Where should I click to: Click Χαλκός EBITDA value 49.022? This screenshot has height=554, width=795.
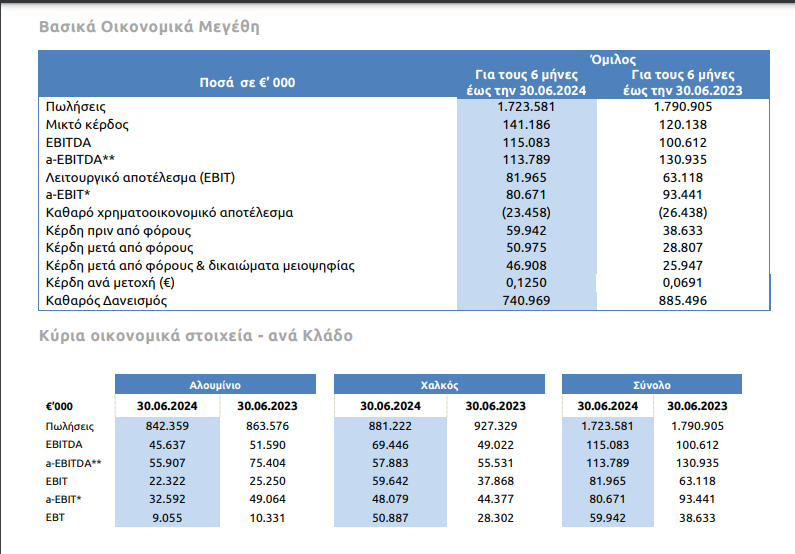click(495, 445)
